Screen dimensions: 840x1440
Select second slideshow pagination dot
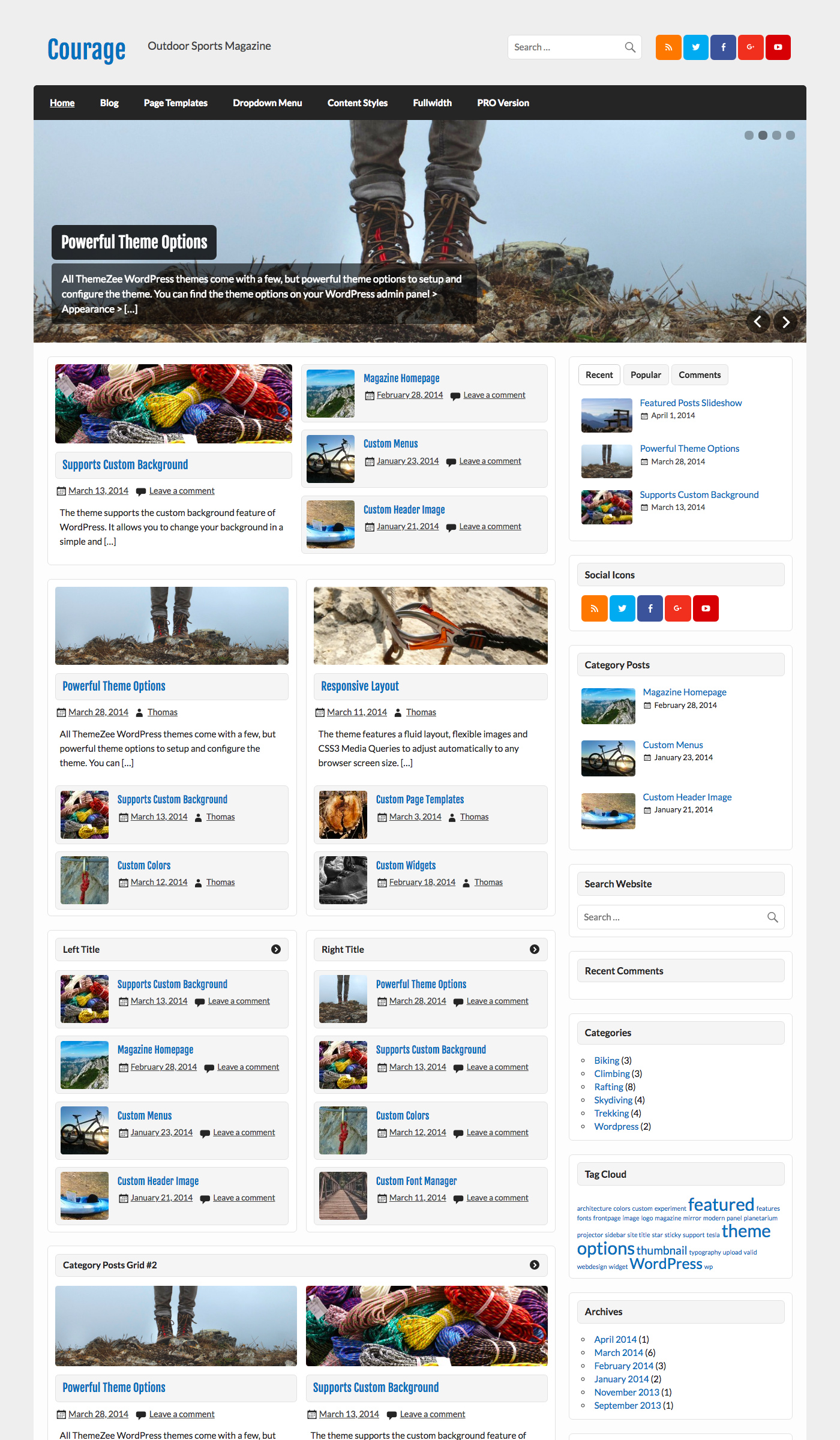[x=763, y=136]
